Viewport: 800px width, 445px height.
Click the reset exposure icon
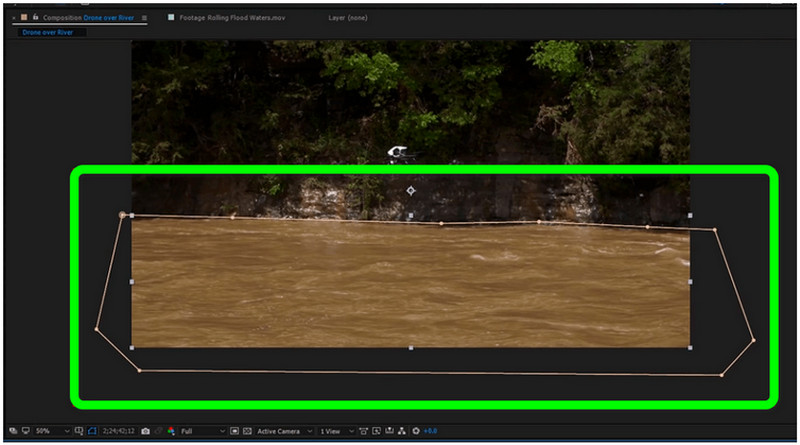416,431
